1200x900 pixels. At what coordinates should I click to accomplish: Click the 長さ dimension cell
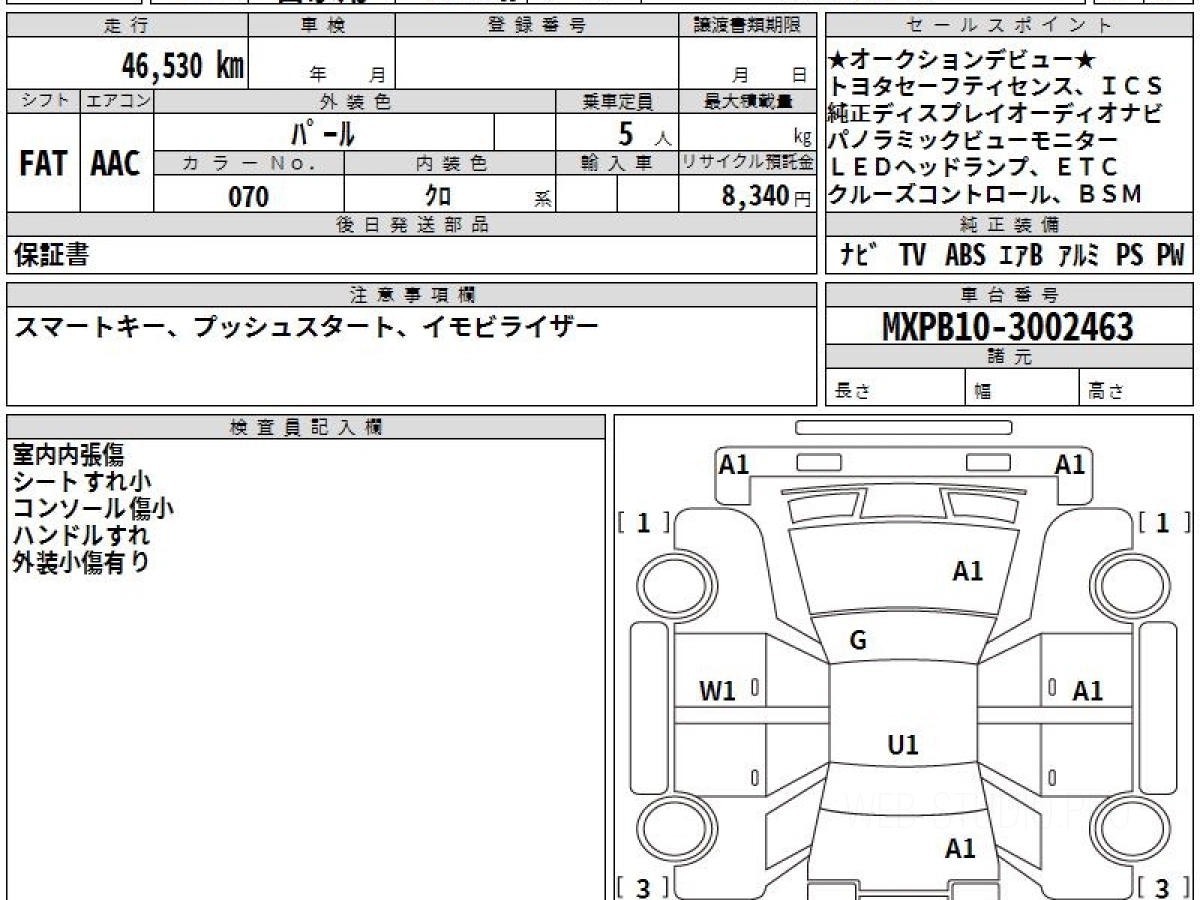tap(896, 388)
